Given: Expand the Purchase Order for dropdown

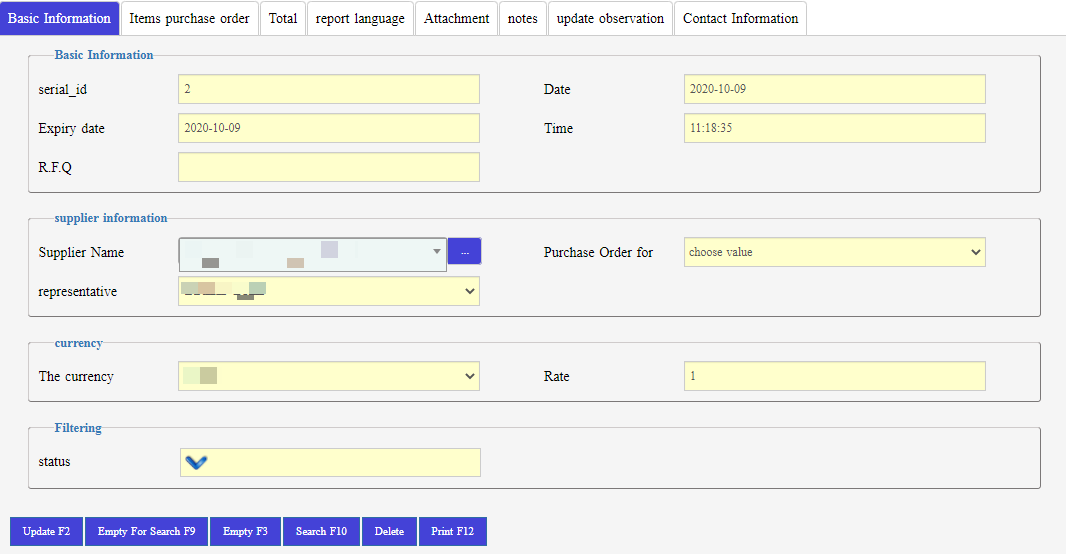Looking at the screenshot, I should tap(834, 252).
